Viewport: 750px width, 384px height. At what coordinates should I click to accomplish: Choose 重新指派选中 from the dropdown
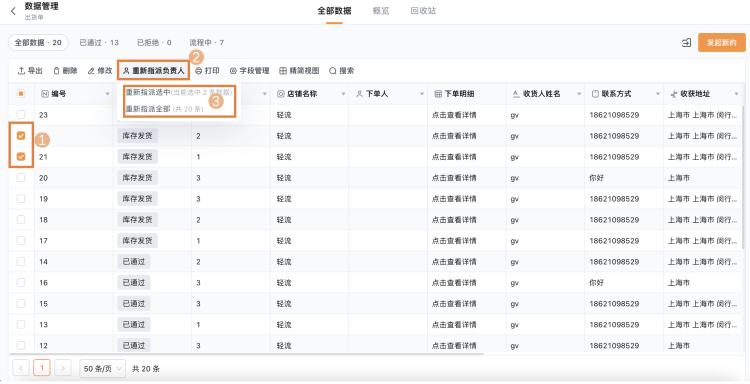tap(179, 92)
